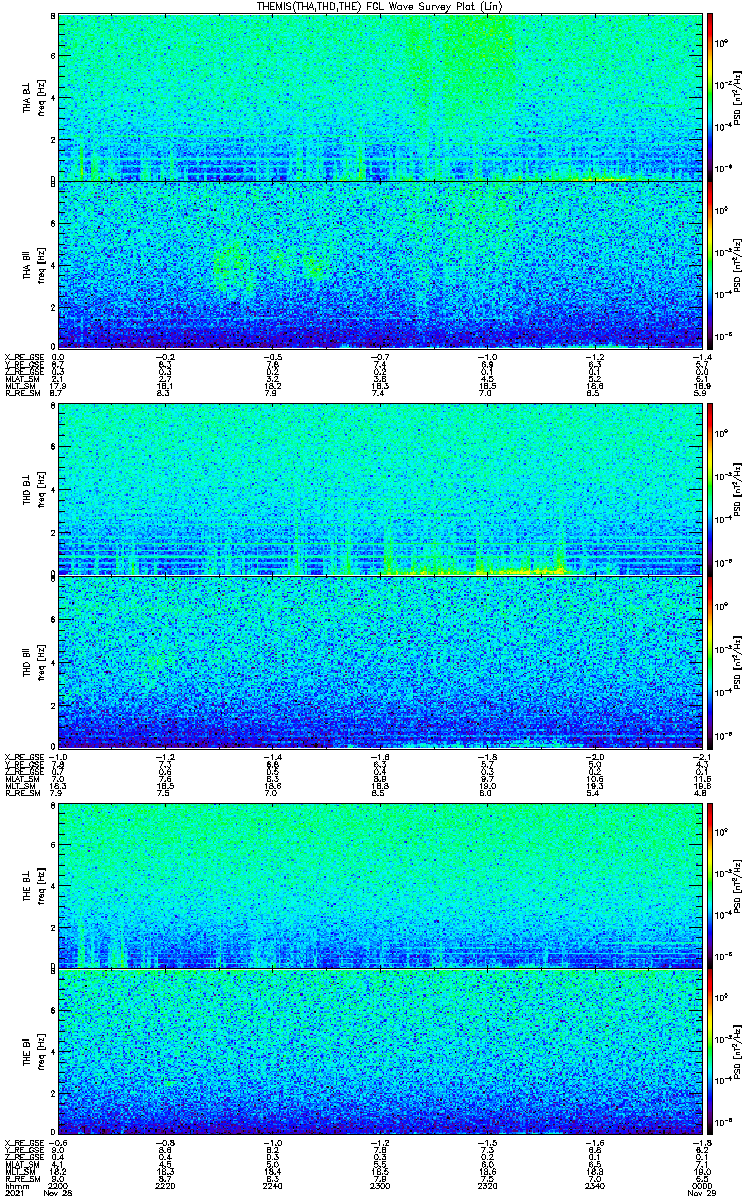
Task: Click the 'THE B∥ freq [Hz]' axis label
Action: [34, 1053]
